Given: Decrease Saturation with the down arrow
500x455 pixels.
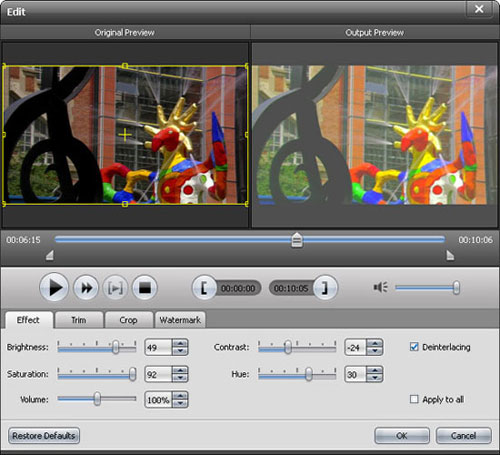Looking at the screenshot, I should (x=180, y=378).
